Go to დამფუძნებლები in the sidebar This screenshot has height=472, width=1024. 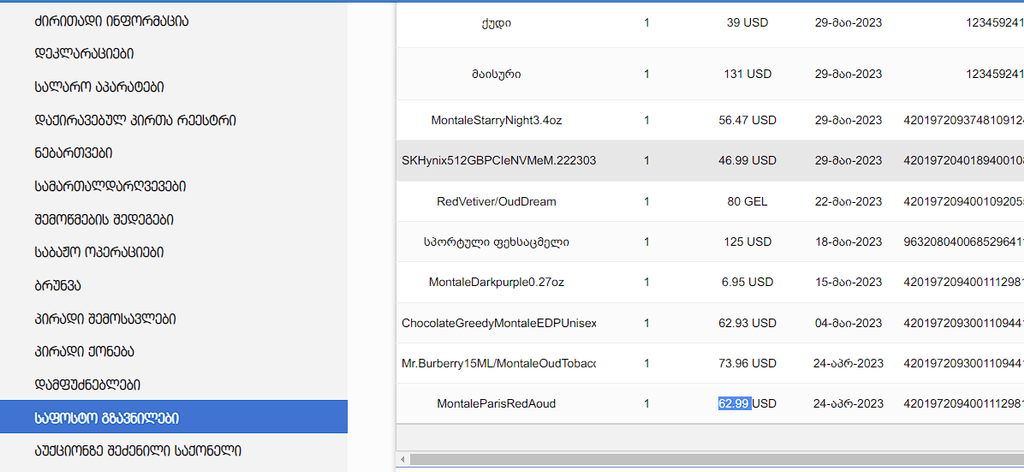(88, 385)
